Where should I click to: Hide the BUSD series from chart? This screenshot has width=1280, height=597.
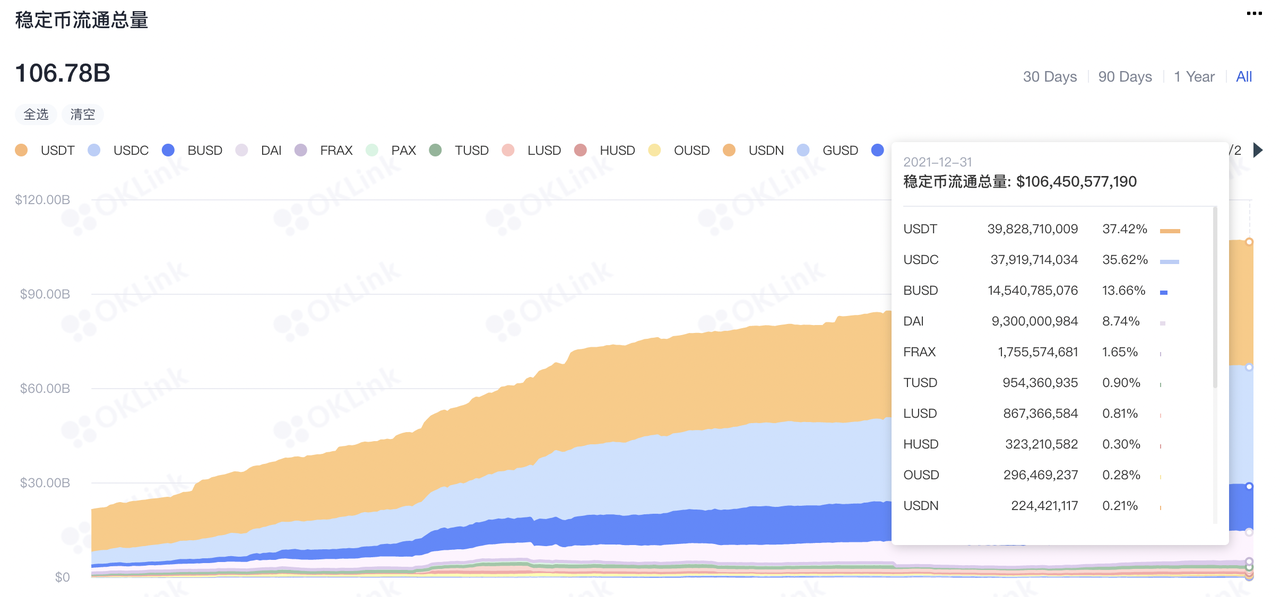[x=192, y=150]
